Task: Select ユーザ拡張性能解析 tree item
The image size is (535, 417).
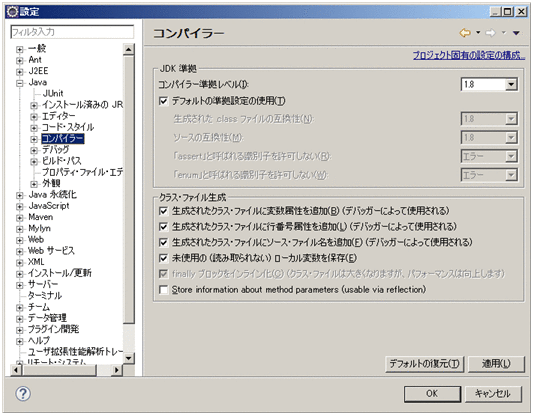Action: pyautogui.click(x=75, y=351)
